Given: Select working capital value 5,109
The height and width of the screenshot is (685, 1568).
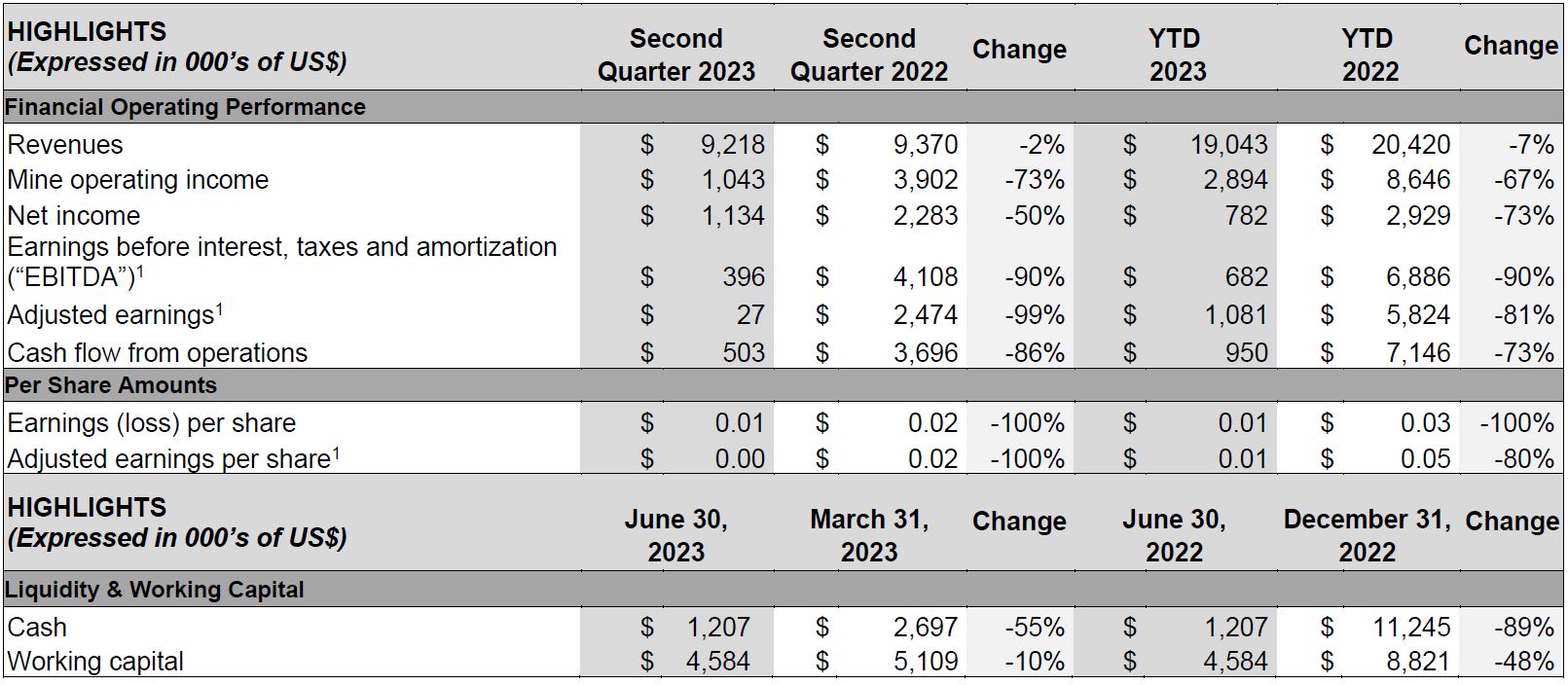Looking at the screenshot, I should point(925,662).
